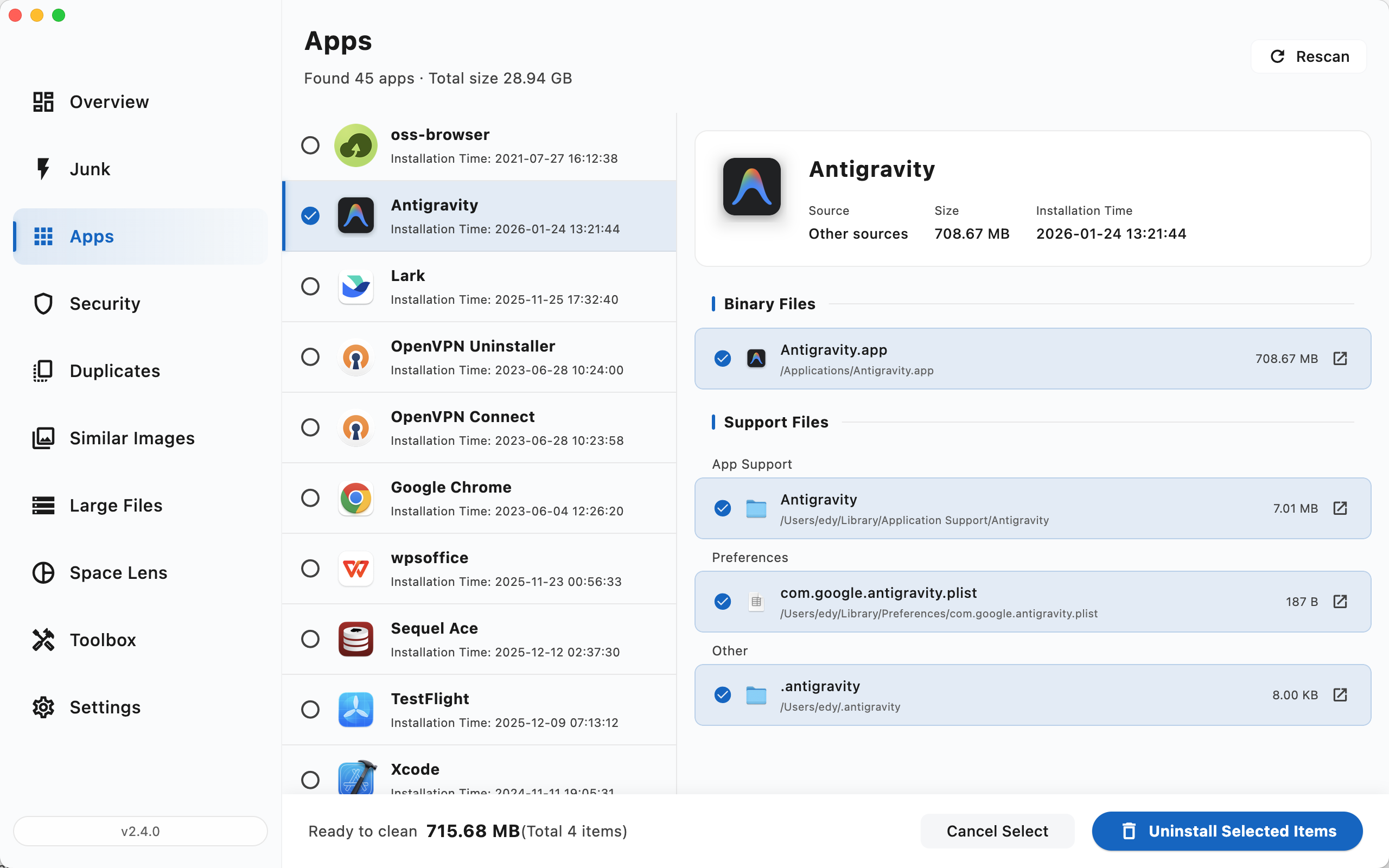Click the Sequel Ace database icon

point(356,639)
